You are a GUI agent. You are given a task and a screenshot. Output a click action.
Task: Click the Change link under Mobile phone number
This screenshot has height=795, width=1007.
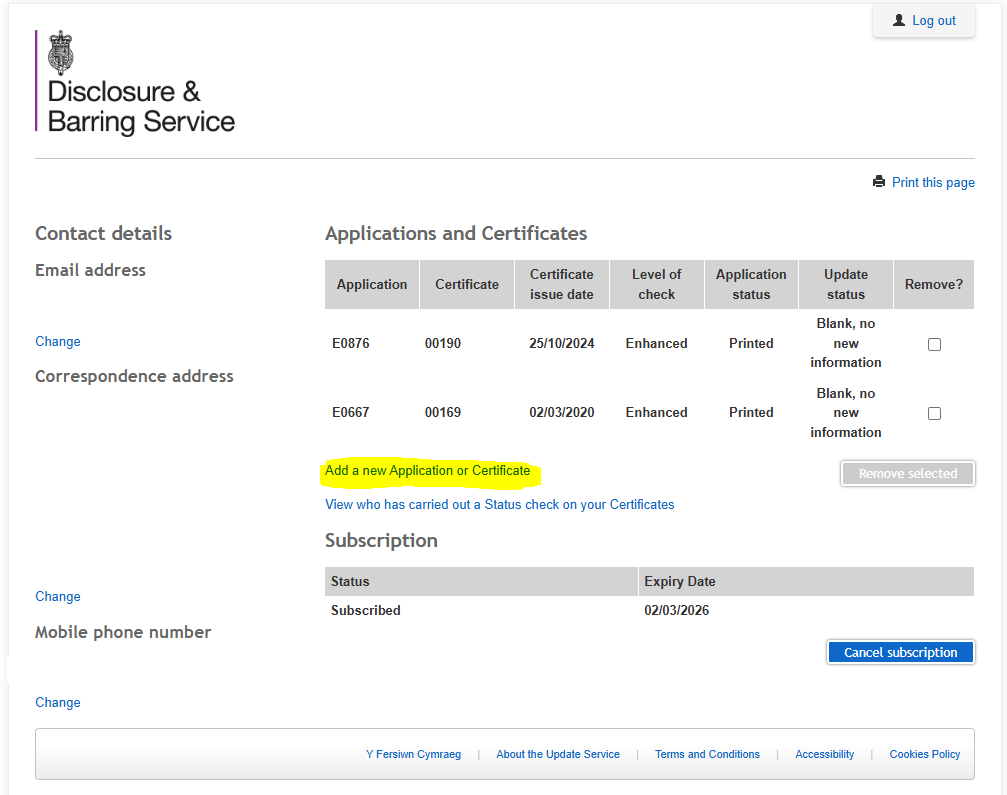(57, 702)
